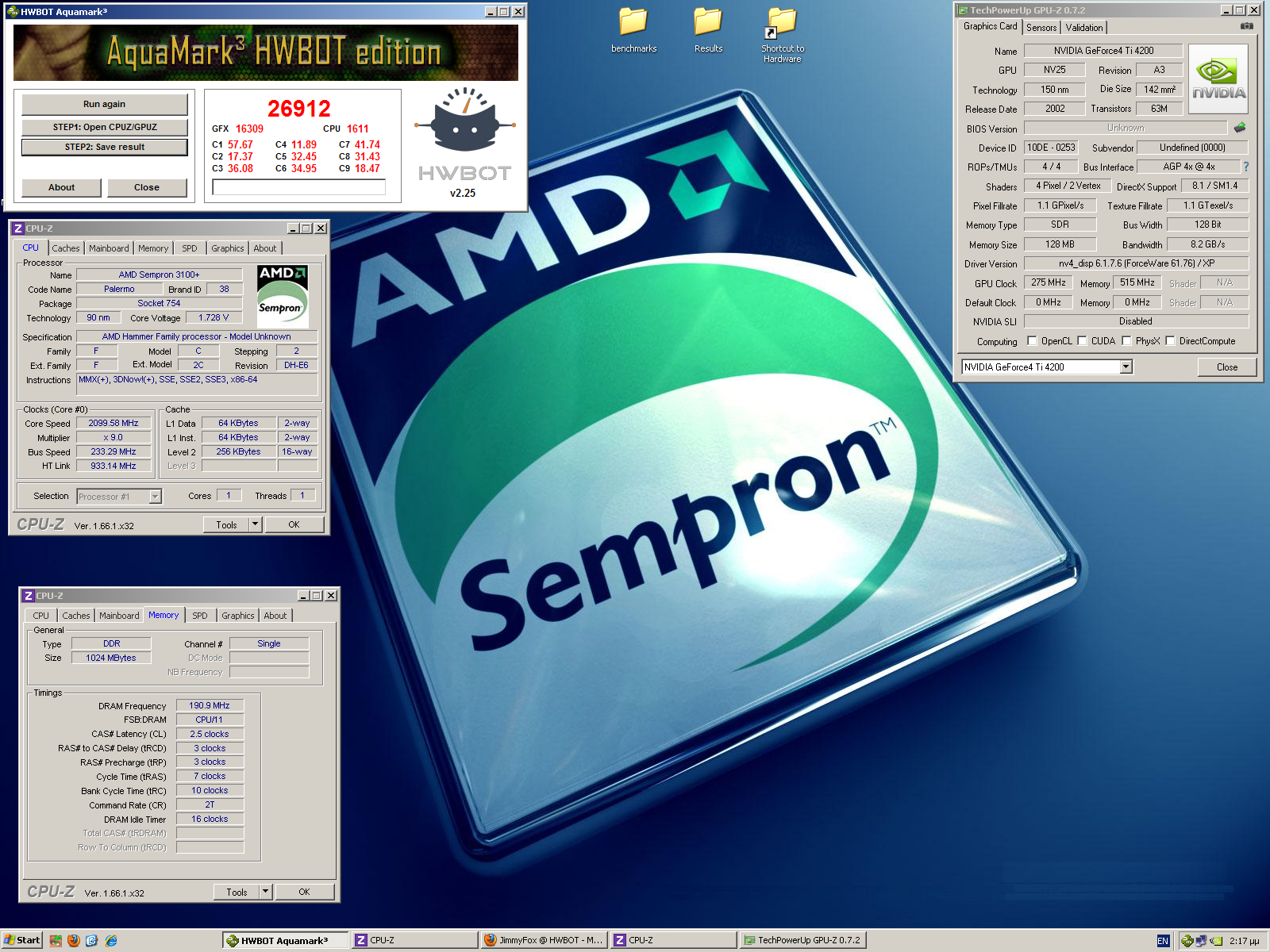Open Mainboard tab in upper CPU-Z

point(109,248)
